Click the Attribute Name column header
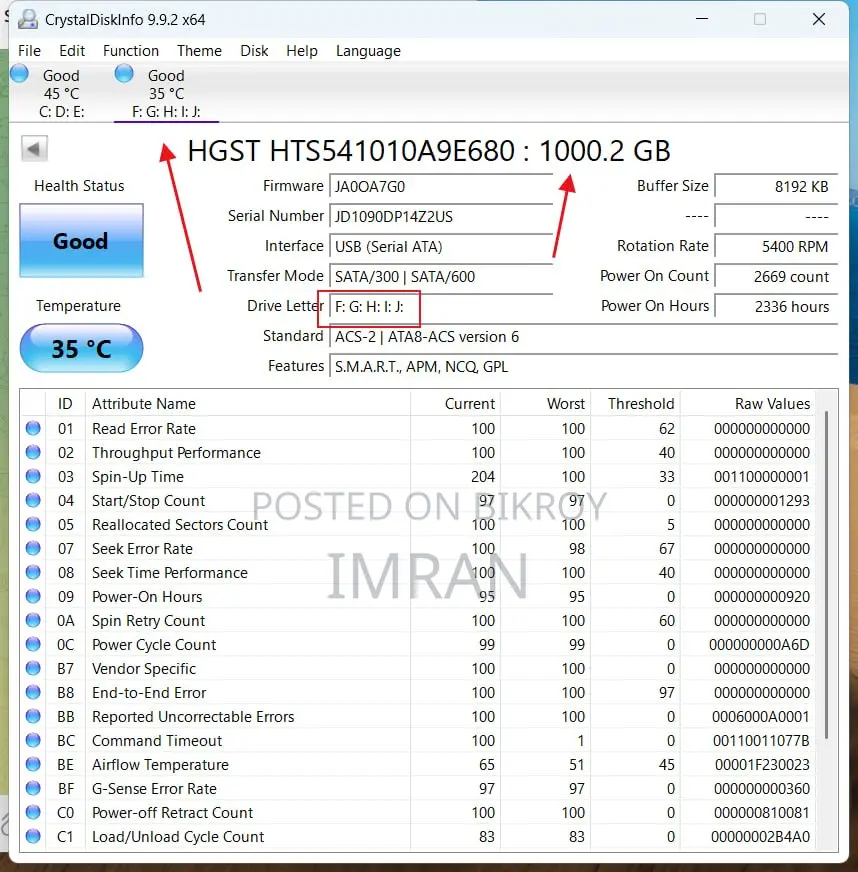 tap(247, 403)
